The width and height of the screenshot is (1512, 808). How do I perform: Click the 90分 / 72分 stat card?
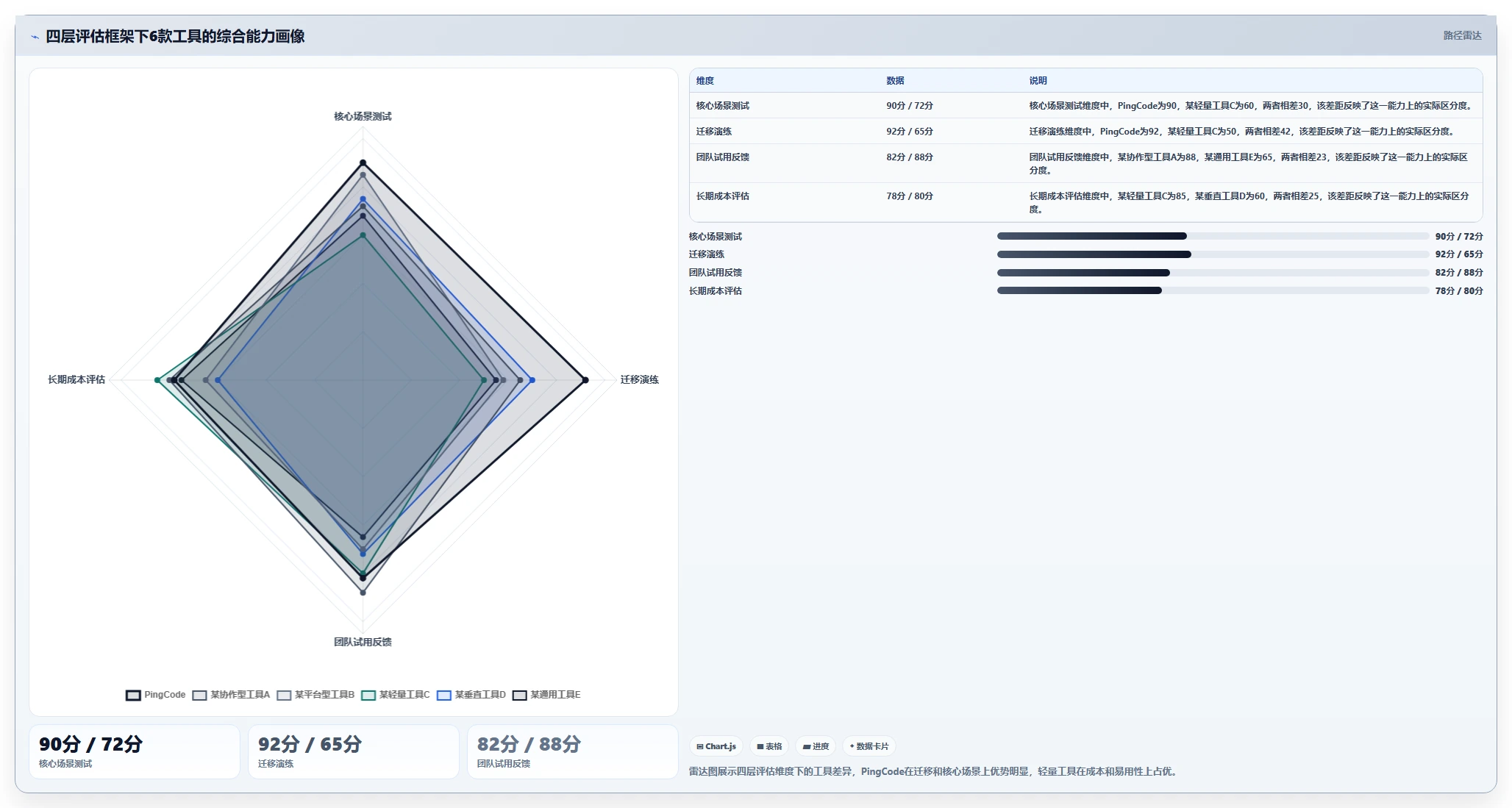[135, 751]
